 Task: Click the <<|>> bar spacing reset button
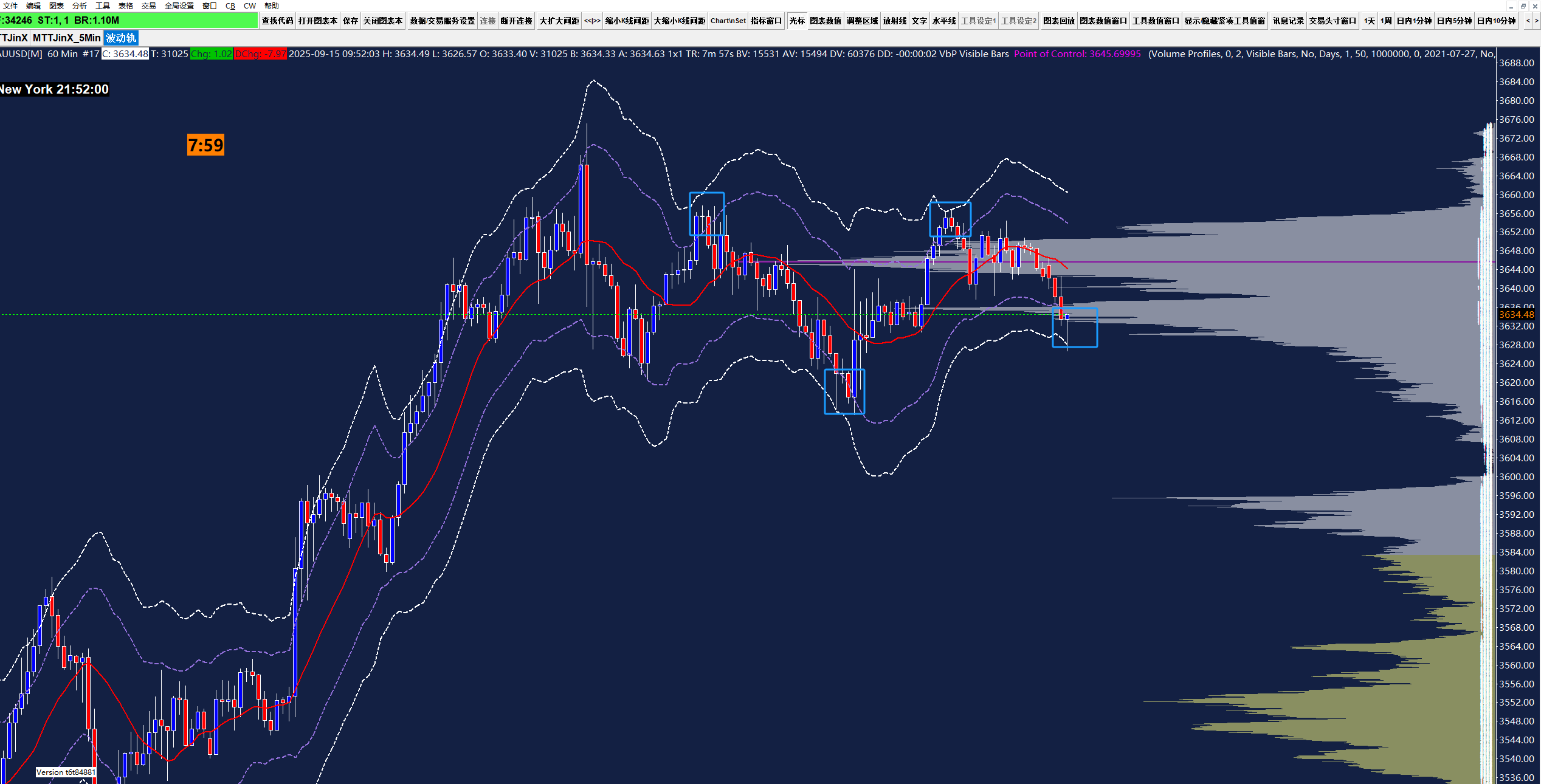point(592,21)
